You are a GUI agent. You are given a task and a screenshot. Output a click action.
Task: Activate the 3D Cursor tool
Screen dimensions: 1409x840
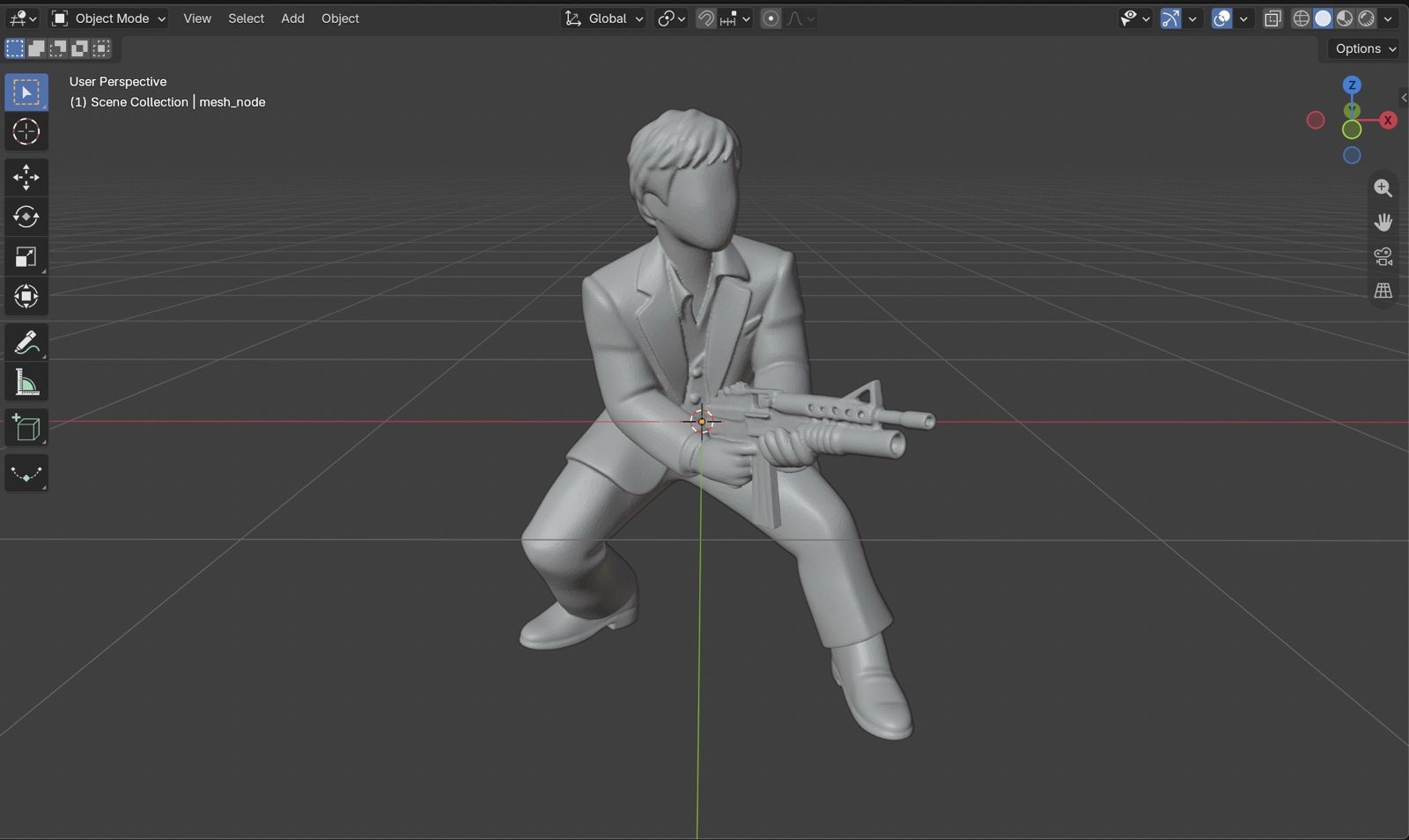26,132
